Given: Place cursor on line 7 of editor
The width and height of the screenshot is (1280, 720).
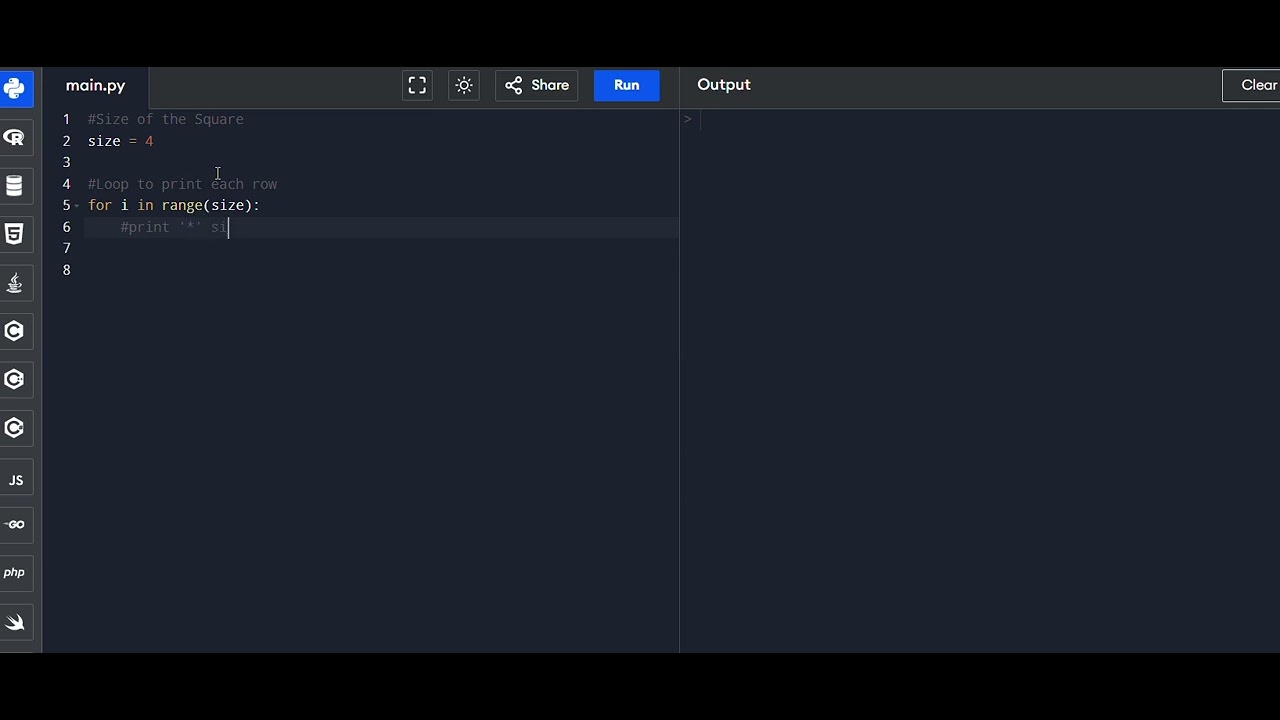Looking at the screenshot, I should [300, 249].
